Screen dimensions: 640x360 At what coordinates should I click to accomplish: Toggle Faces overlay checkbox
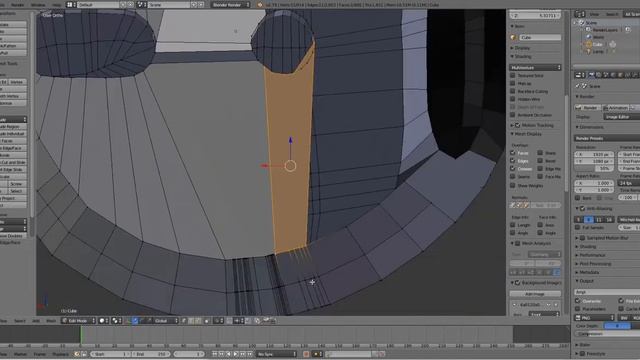click(513, 153)
